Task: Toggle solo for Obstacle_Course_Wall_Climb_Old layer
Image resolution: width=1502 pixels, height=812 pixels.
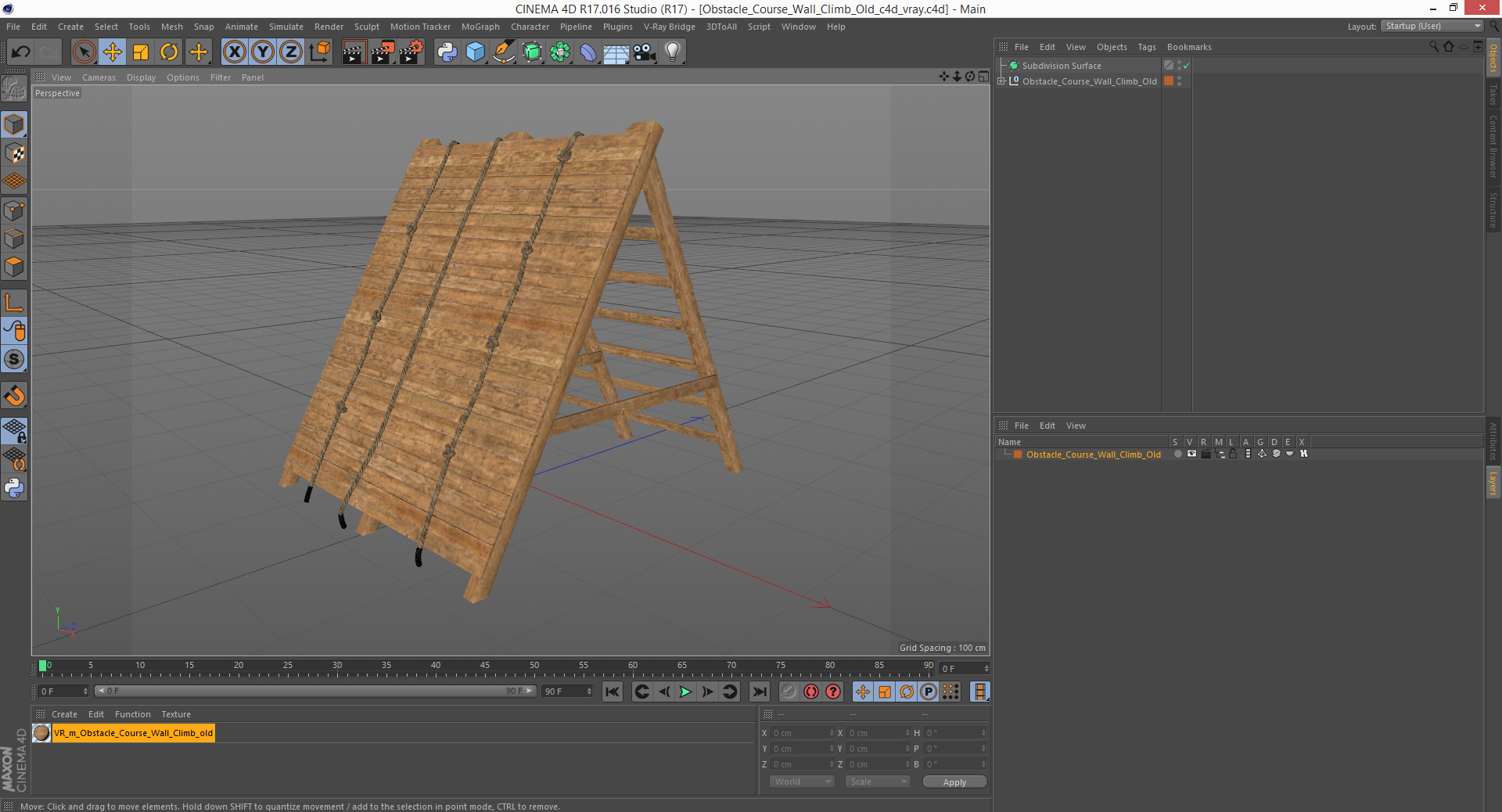Action: [1177, 454]
